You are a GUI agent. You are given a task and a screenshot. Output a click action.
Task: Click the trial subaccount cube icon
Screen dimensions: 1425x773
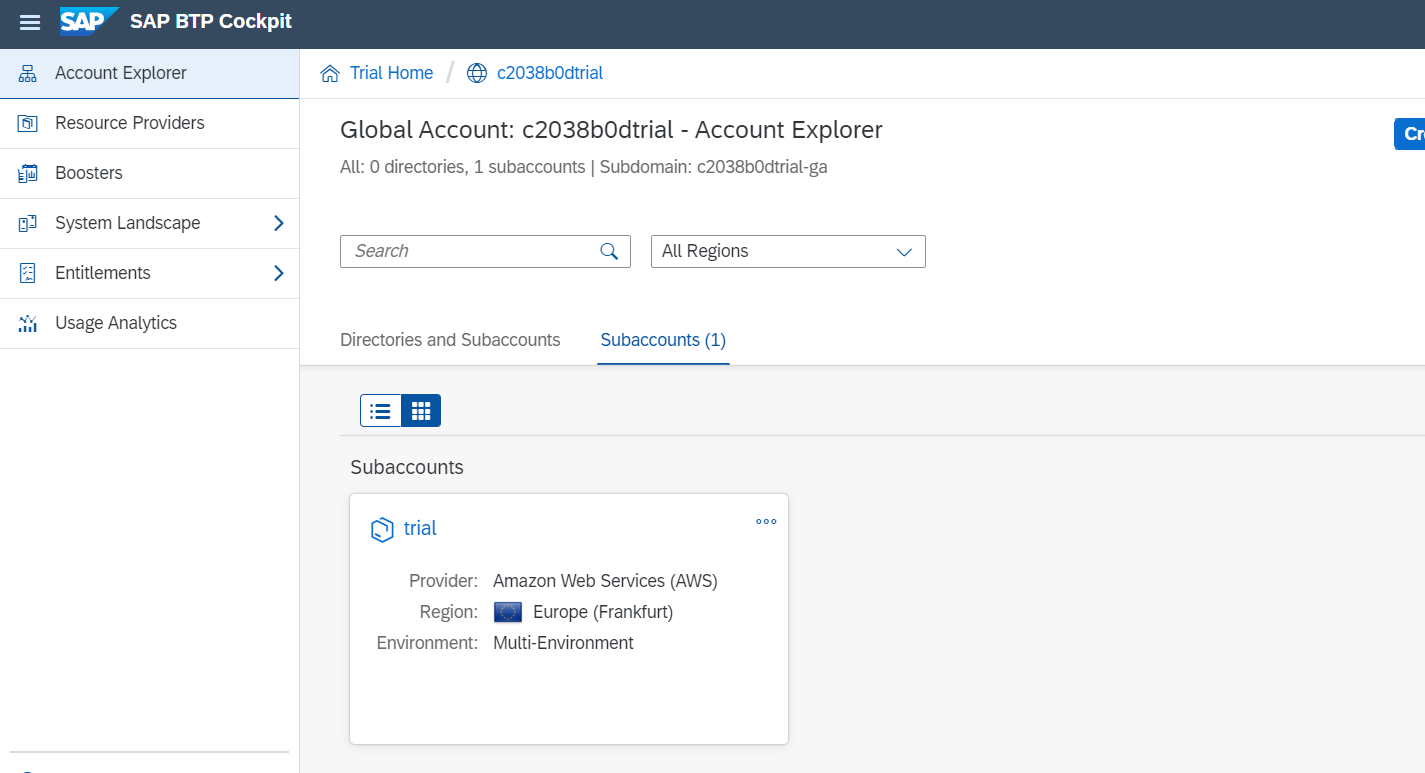click(382, 530)
